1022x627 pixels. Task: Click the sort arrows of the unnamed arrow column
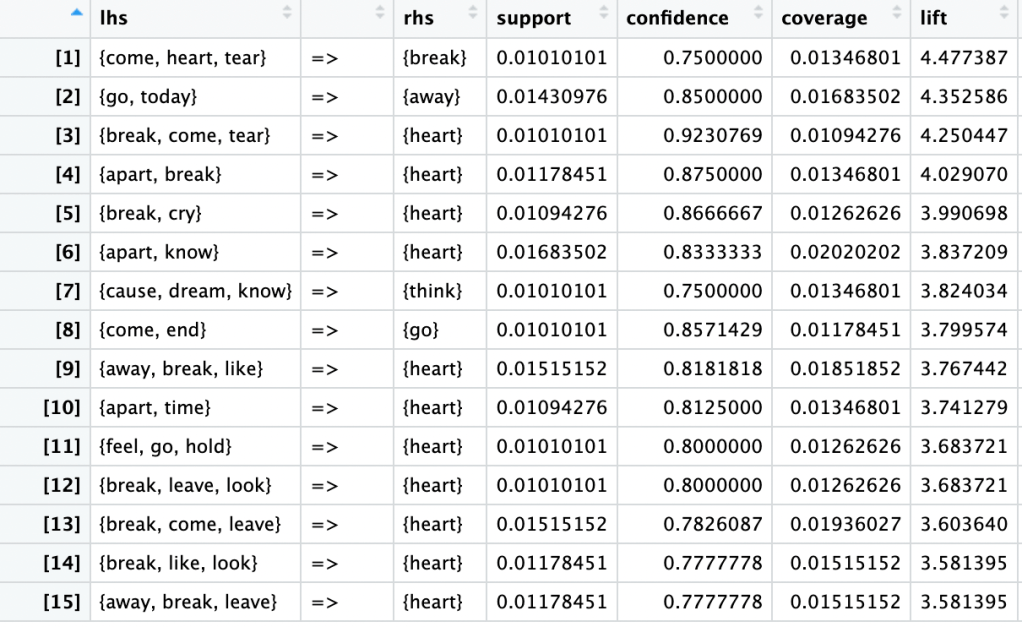(x=380, y=13)
